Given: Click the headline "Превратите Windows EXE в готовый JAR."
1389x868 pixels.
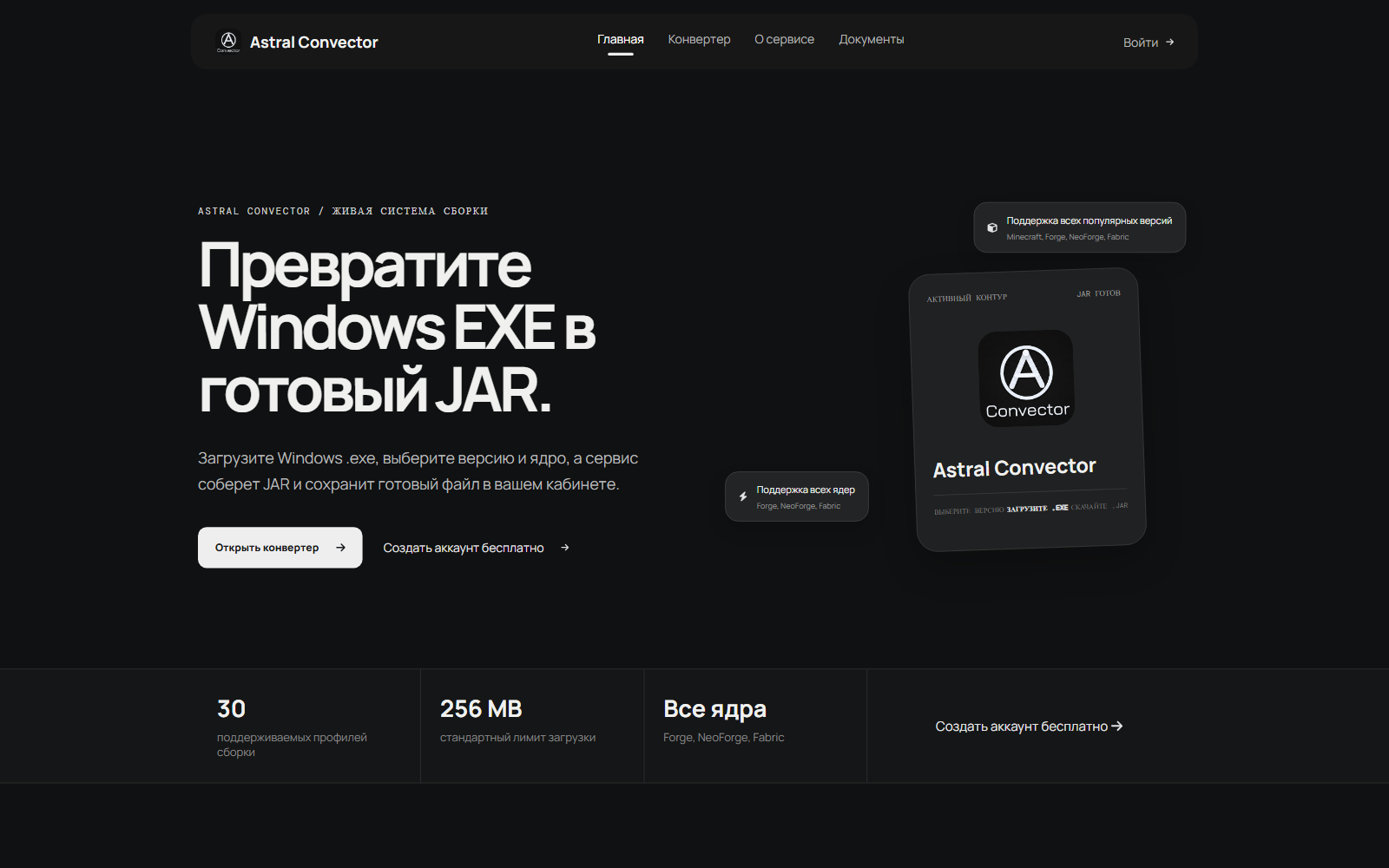Looking at the screenshot, I should click(397, 327).
